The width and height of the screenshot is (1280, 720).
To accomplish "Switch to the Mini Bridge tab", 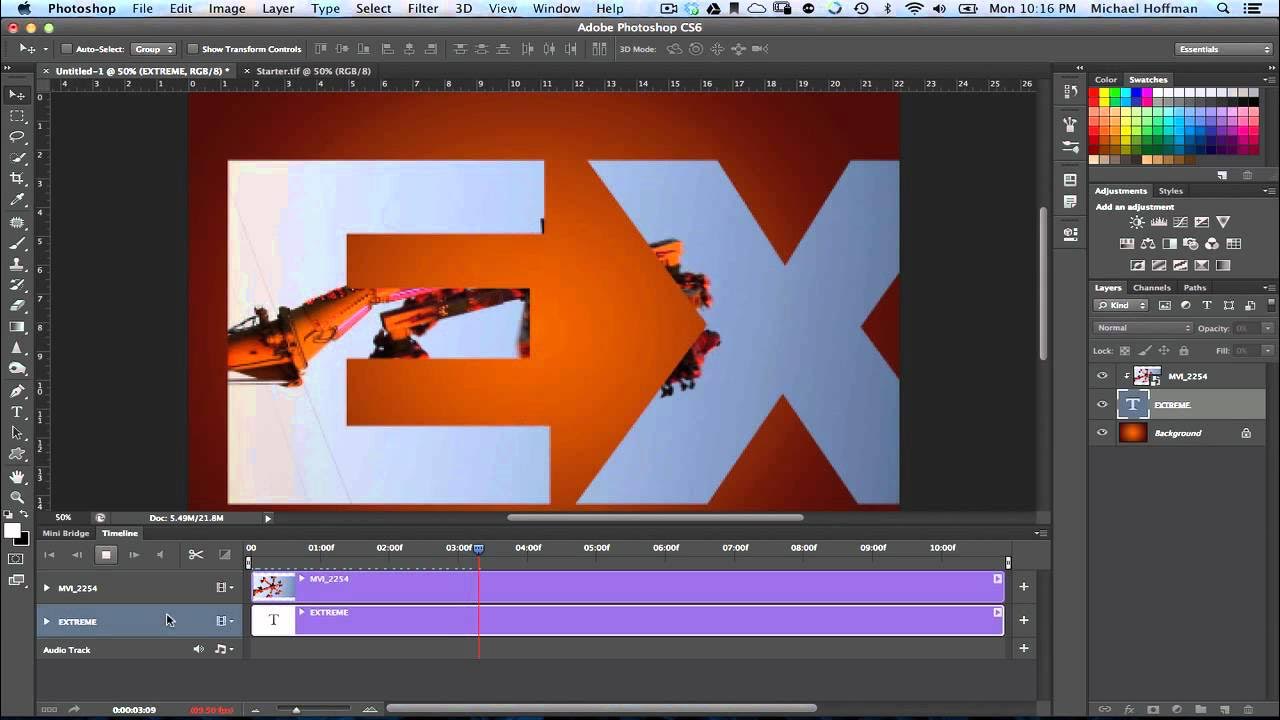I will (x=66, y=533).
